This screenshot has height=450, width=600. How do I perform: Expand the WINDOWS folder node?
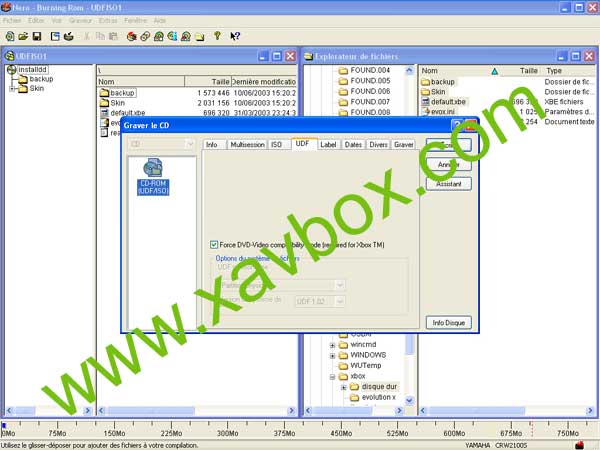pos(332,355)
